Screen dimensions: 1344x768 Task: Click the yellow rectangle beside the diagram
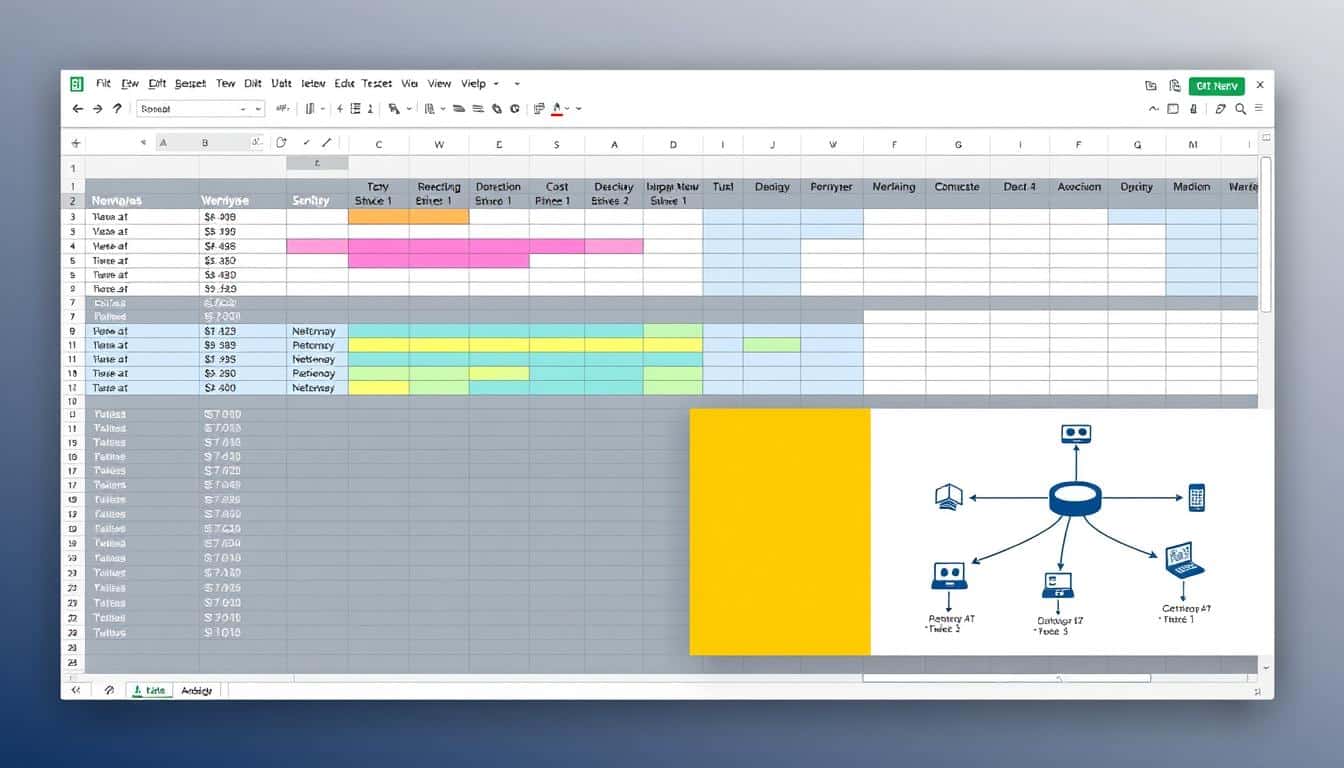[x=780, y=531]
